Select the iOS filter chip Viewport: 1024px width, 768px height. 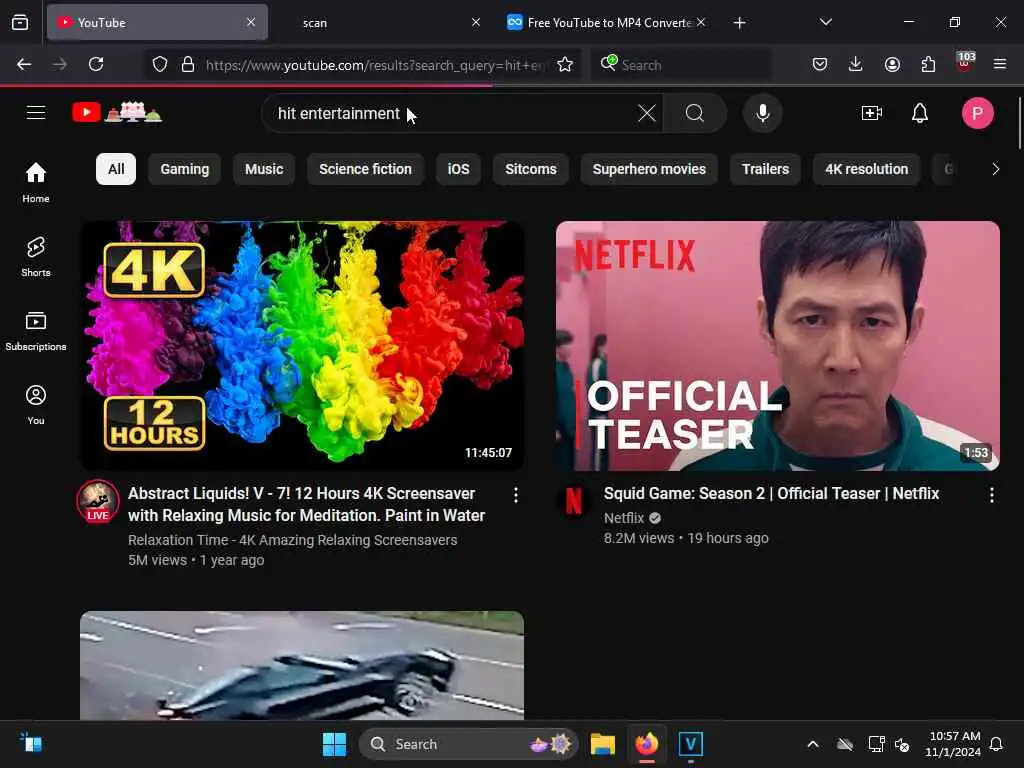point(458,169)
